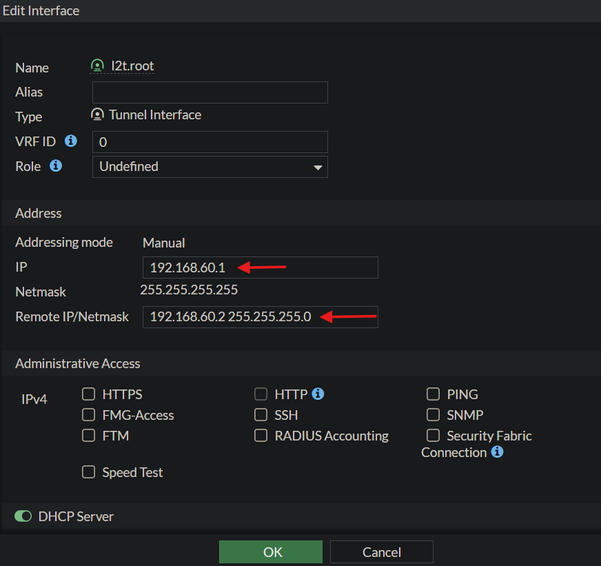Check the PING access checkbox

click(x=433, y=395)
